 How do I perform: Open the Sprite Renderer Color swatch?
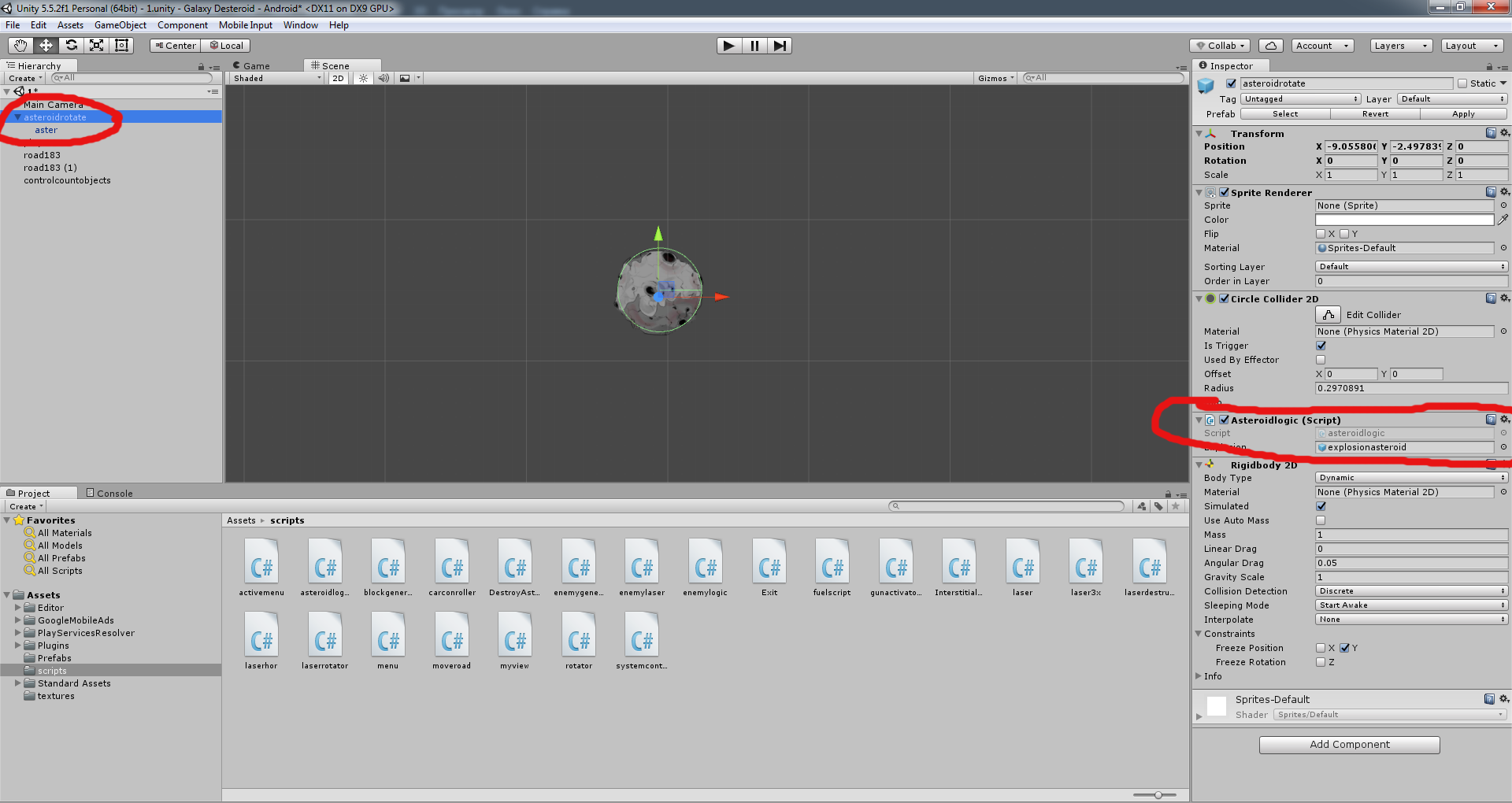coord(1403,220)
